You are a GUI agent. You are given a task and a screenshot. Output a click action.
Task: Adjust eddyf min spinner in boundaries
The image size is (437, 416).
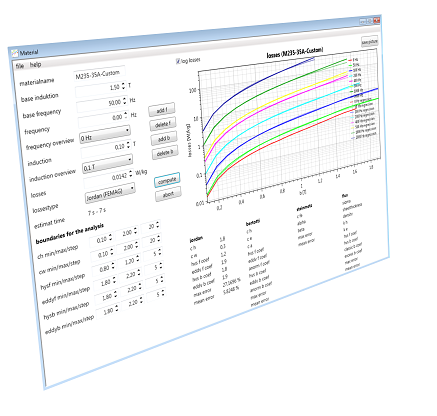click(114, 281)
